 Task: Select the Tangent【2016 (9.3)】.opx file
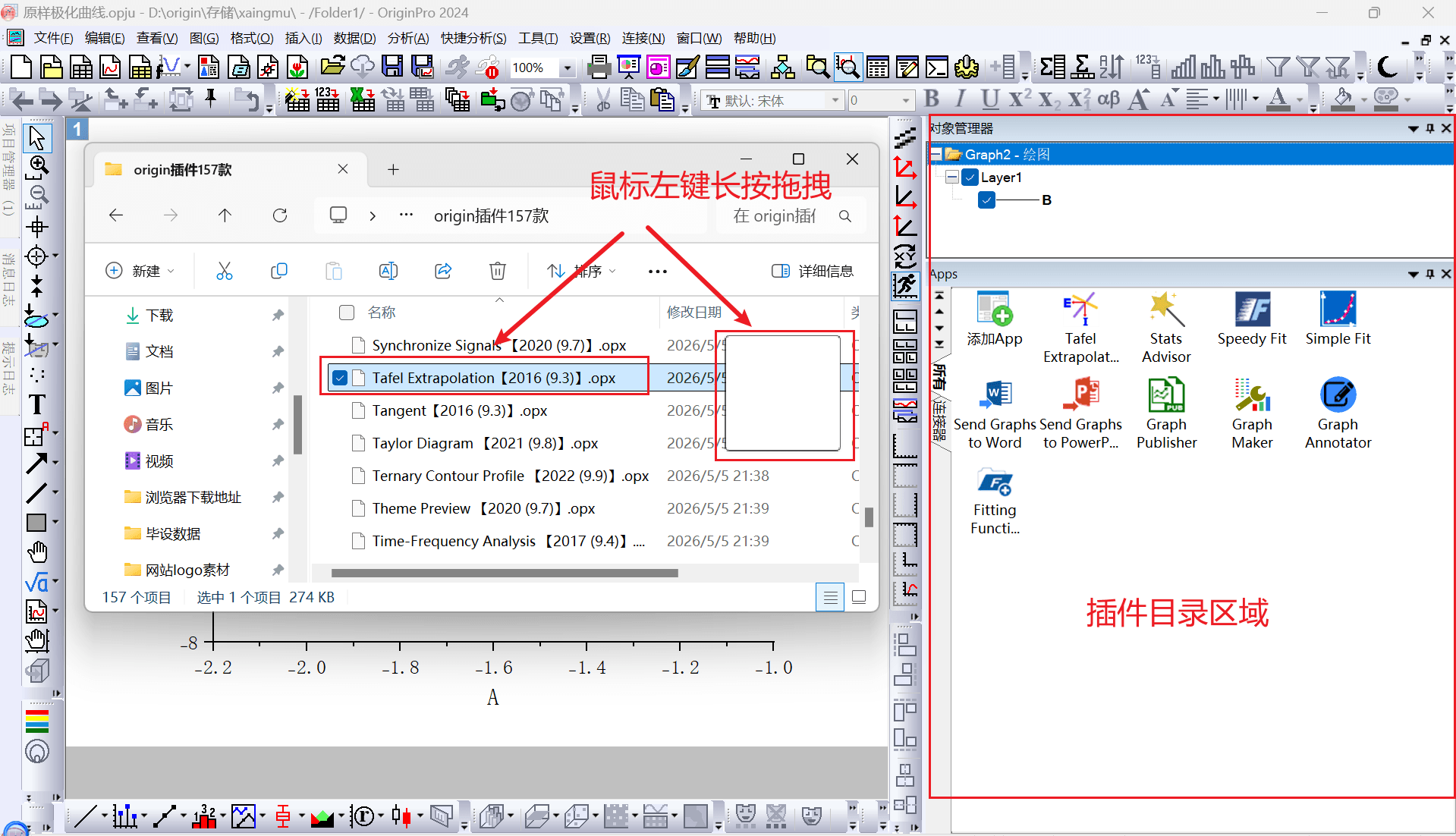460,410
